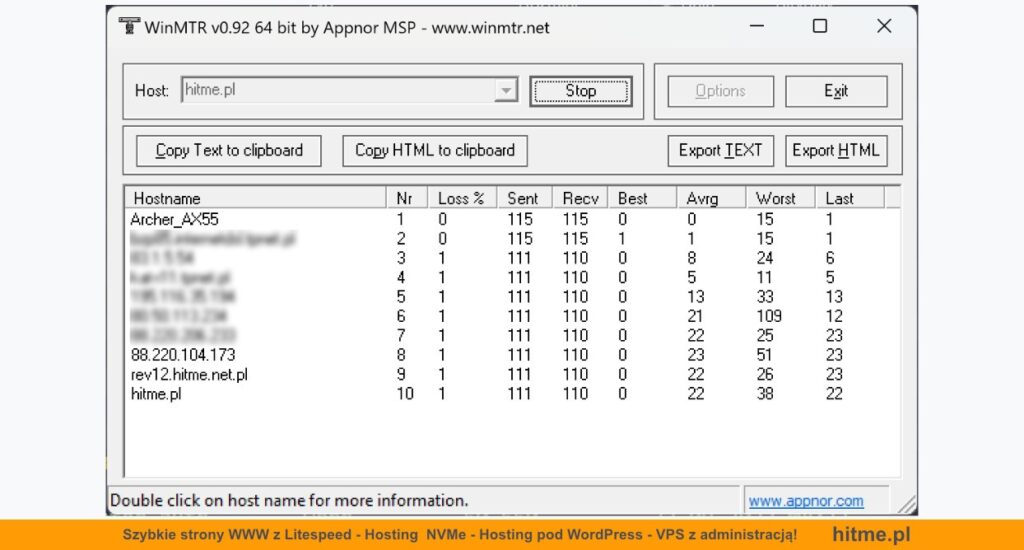Click the Worst value 38 in row 10
The width and height of the screenshot is (1024, 550).
click(765, 394)
